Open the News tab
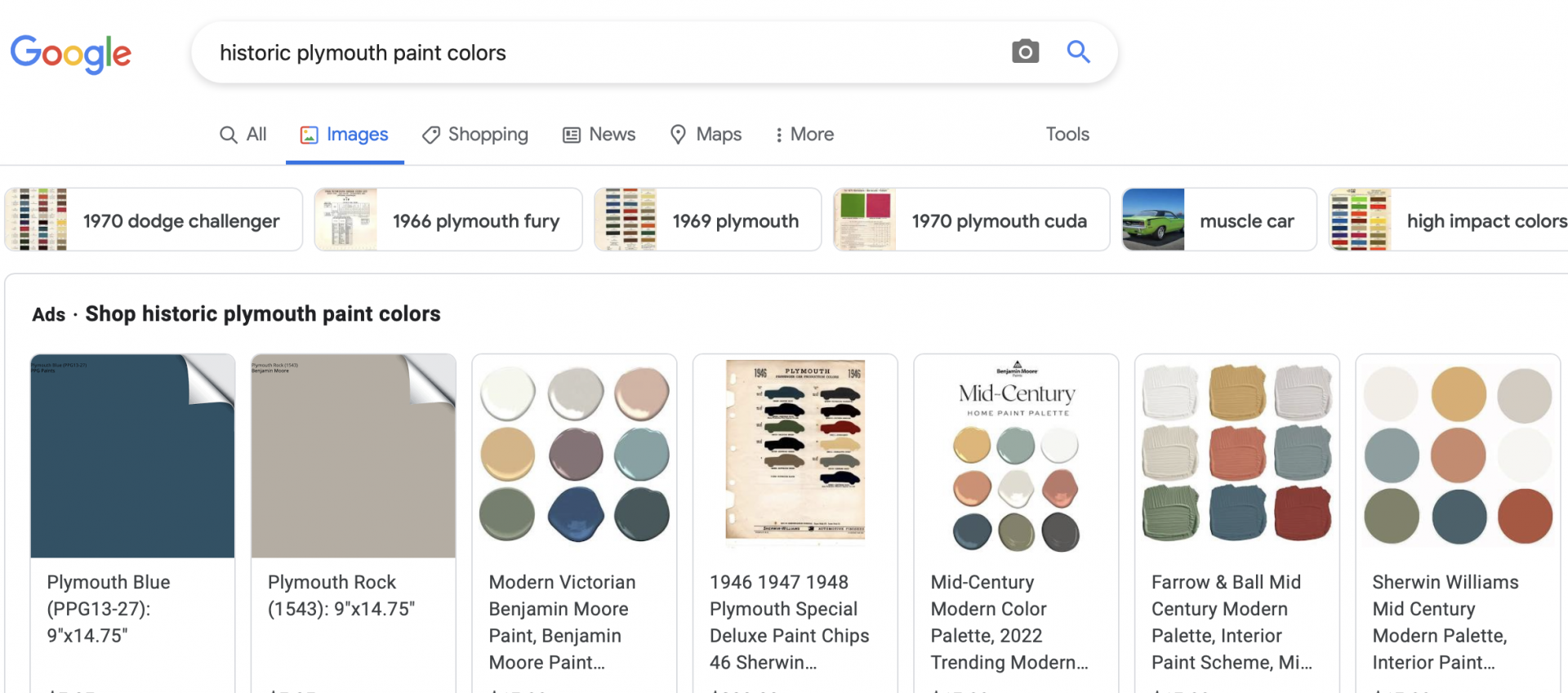The image size is (1568, 693). [599, 135]
